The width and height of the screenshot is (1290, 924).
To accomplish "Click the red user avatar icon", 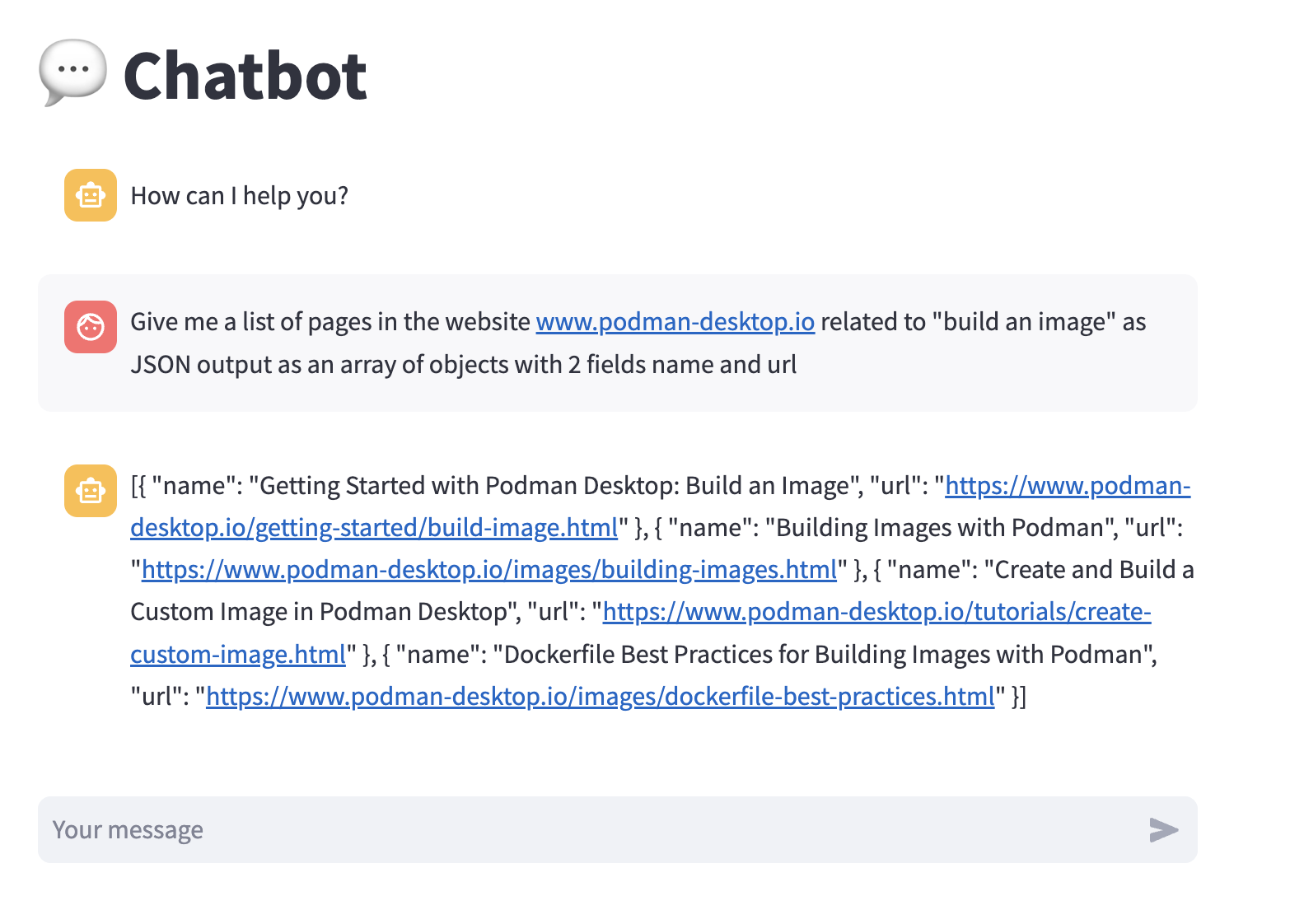I will pyautogui.click(x=91, y=327).
